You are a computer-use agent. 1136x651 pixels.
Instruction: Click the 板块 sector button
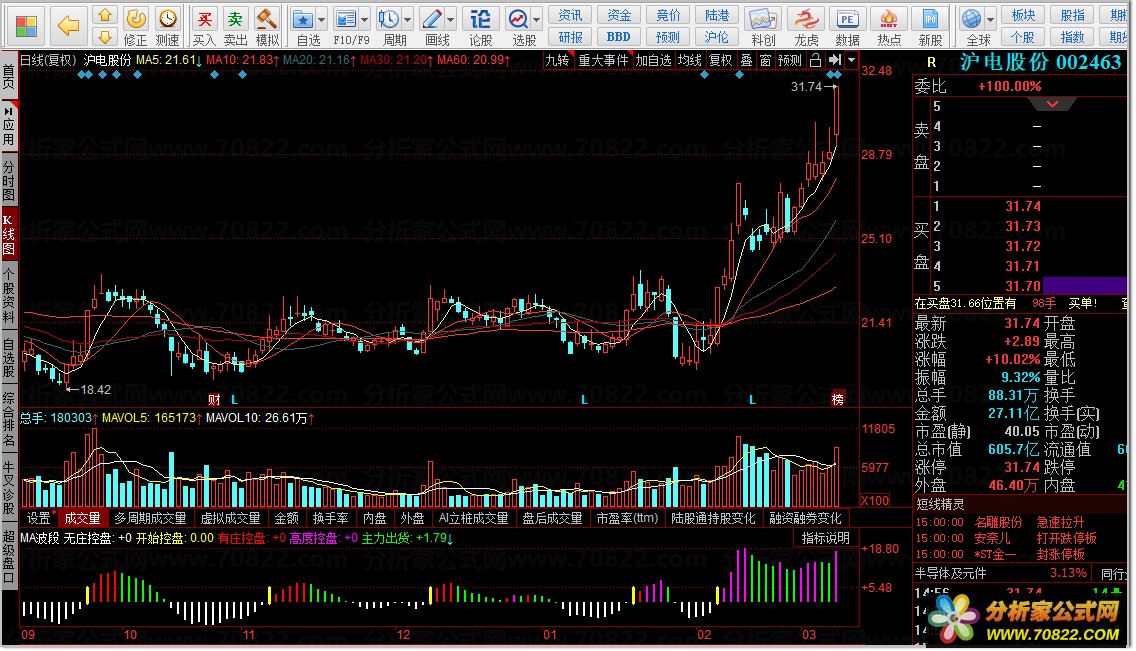[1023, 15]
